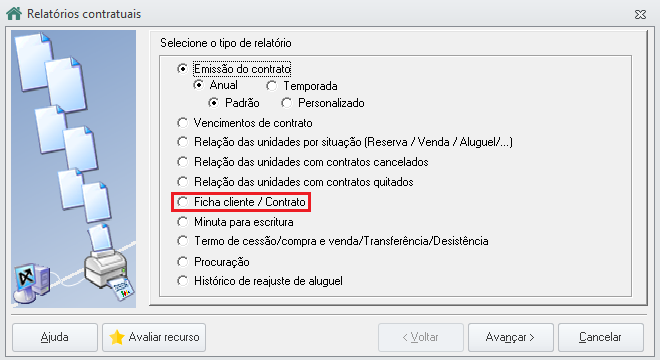The height and width of the screenshot is (360, 660).
Task: Click the Avançar button
Action: point(511,337)
